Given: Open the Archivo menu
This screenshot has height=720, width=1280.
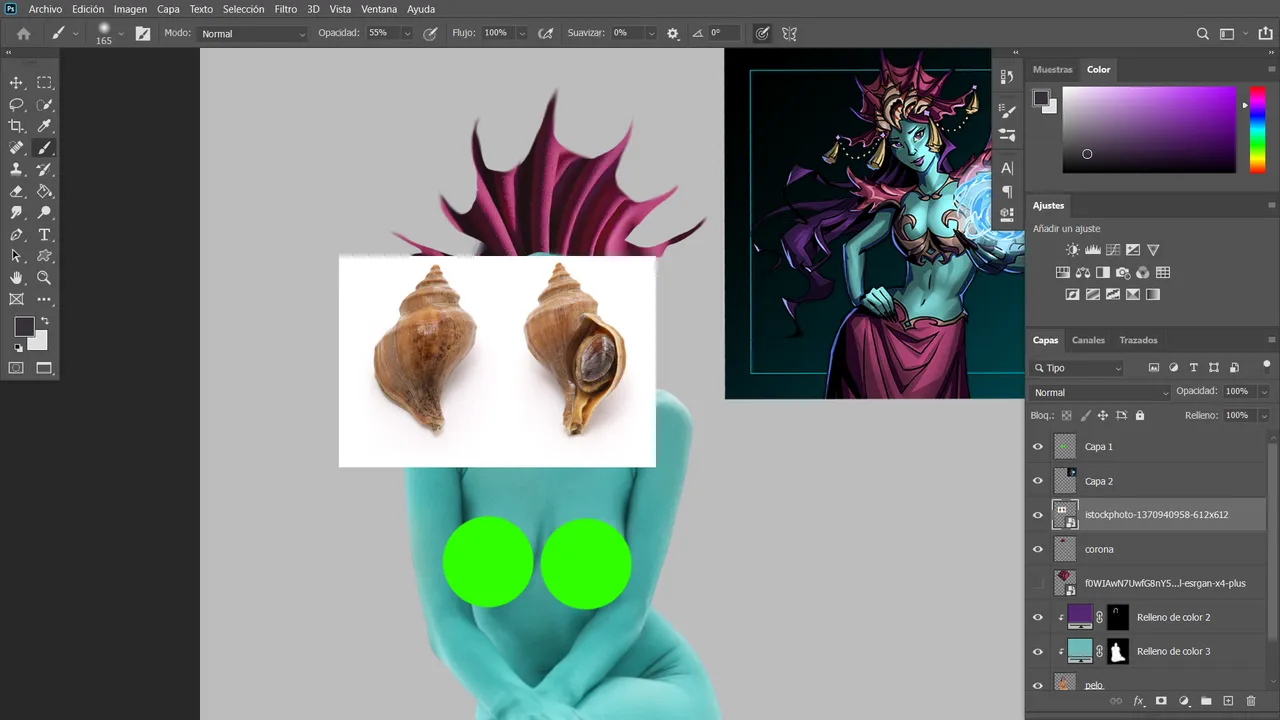Looking at the screenshot, I should click(x=45, y=9).
